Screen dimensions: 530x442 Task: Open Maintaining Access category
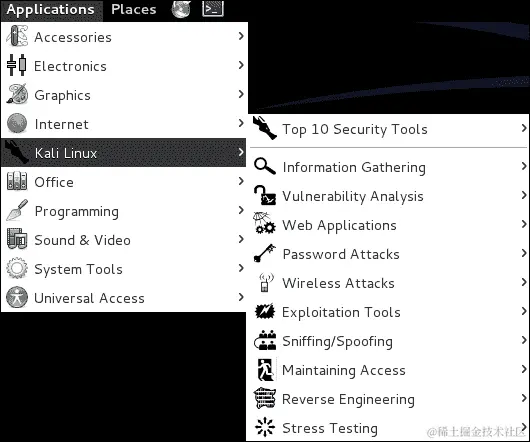(389, 370)
